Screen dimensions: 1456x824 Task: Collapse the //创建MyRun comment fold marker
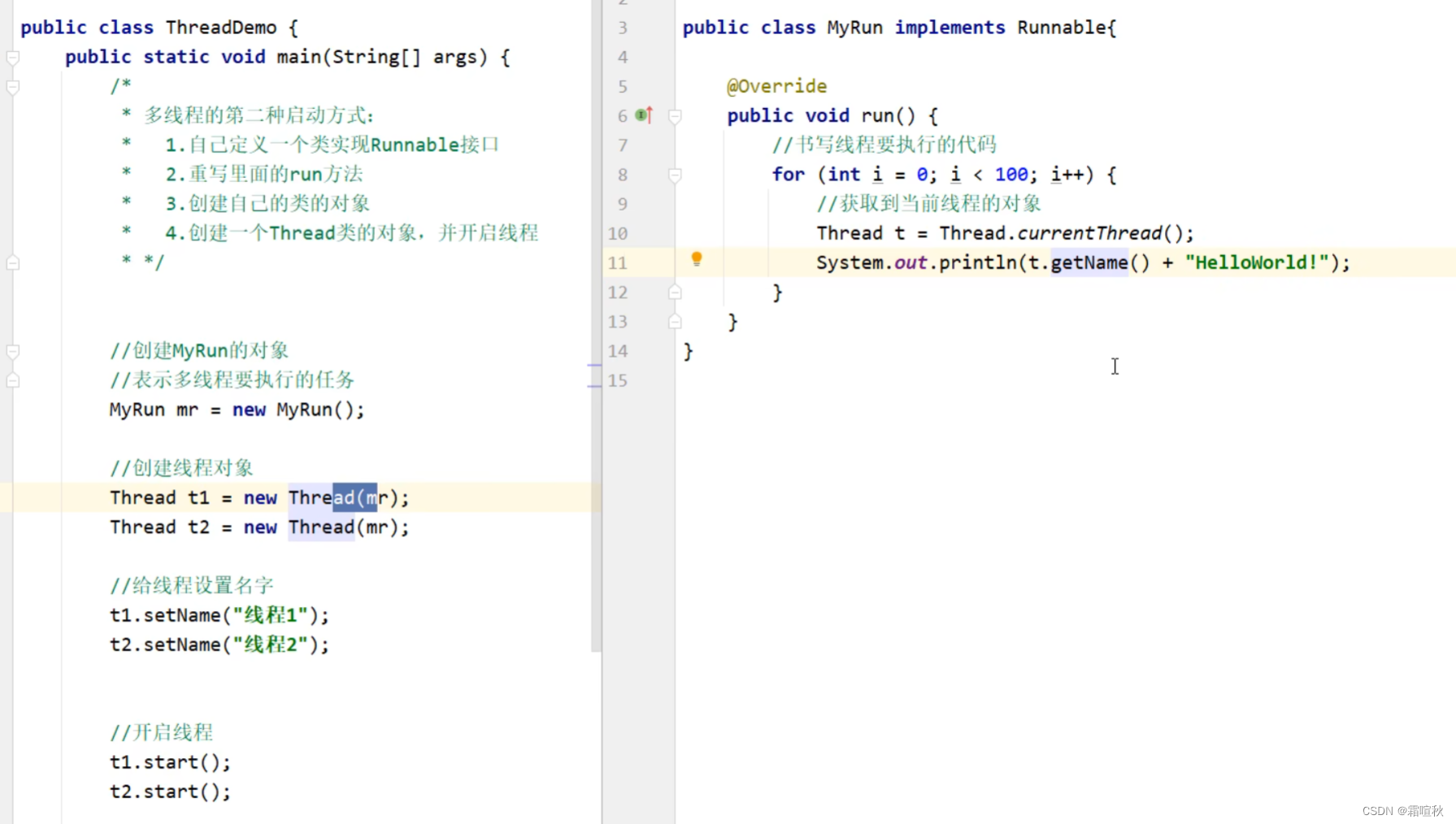12,351
